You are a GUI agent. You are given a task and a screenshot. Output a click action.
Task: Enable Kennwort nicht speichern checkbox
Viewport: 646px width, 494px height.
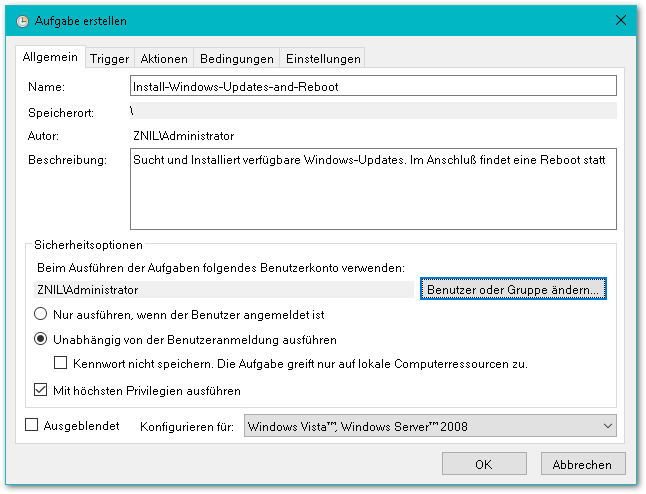(x=62, y=363)
